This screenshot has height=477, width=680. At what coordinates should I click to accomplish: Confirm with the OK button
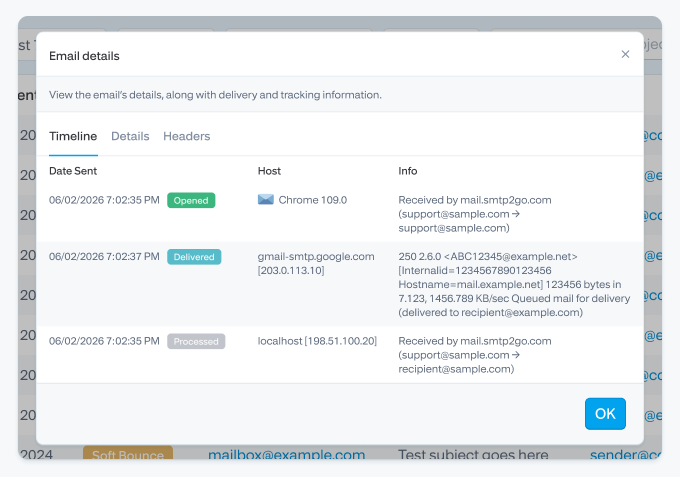605,414
